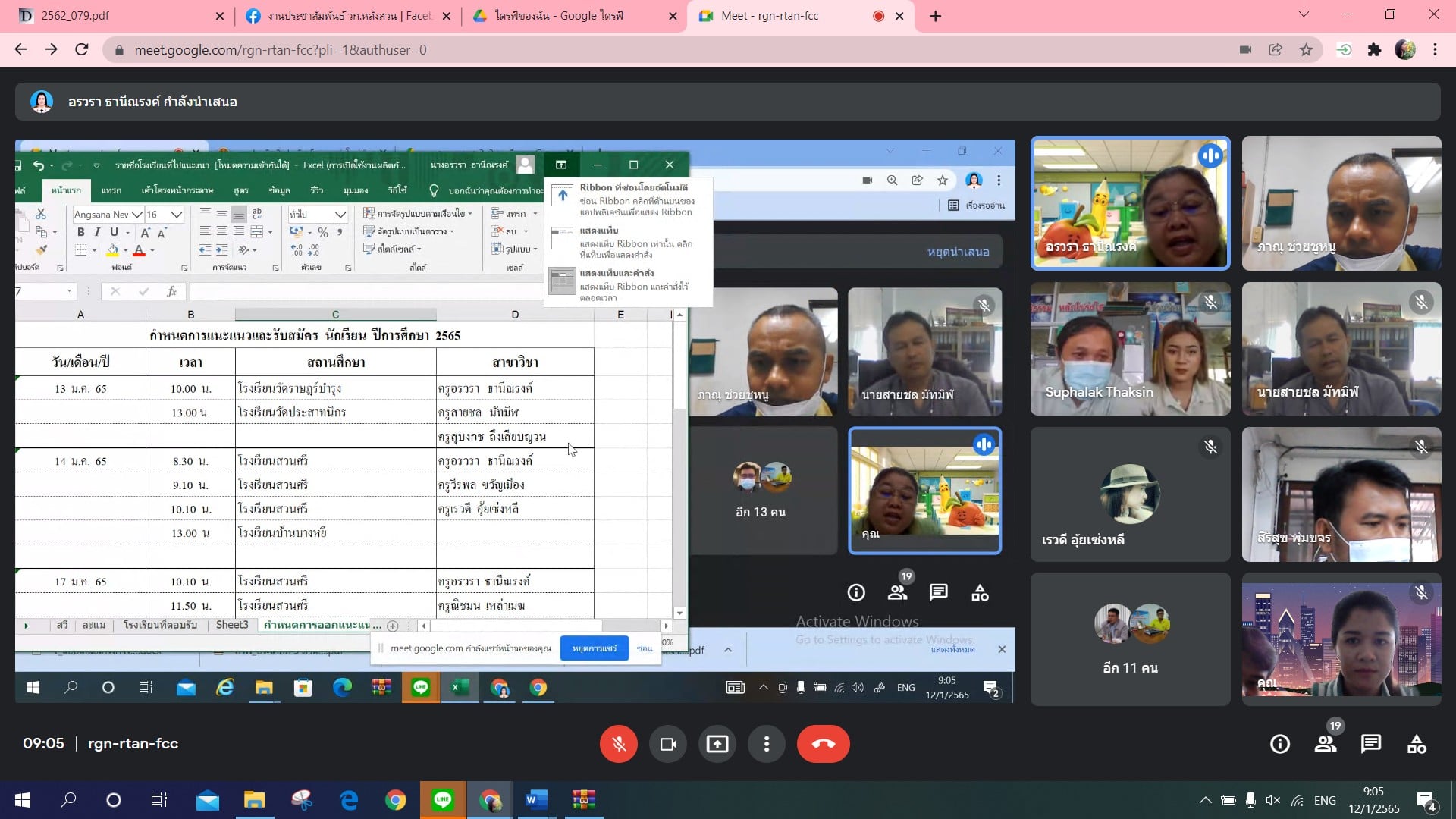Open the Chrome extensions puzzle icon
The height and width of the screenshot is (819, 1456).
tap(1374, 50)
